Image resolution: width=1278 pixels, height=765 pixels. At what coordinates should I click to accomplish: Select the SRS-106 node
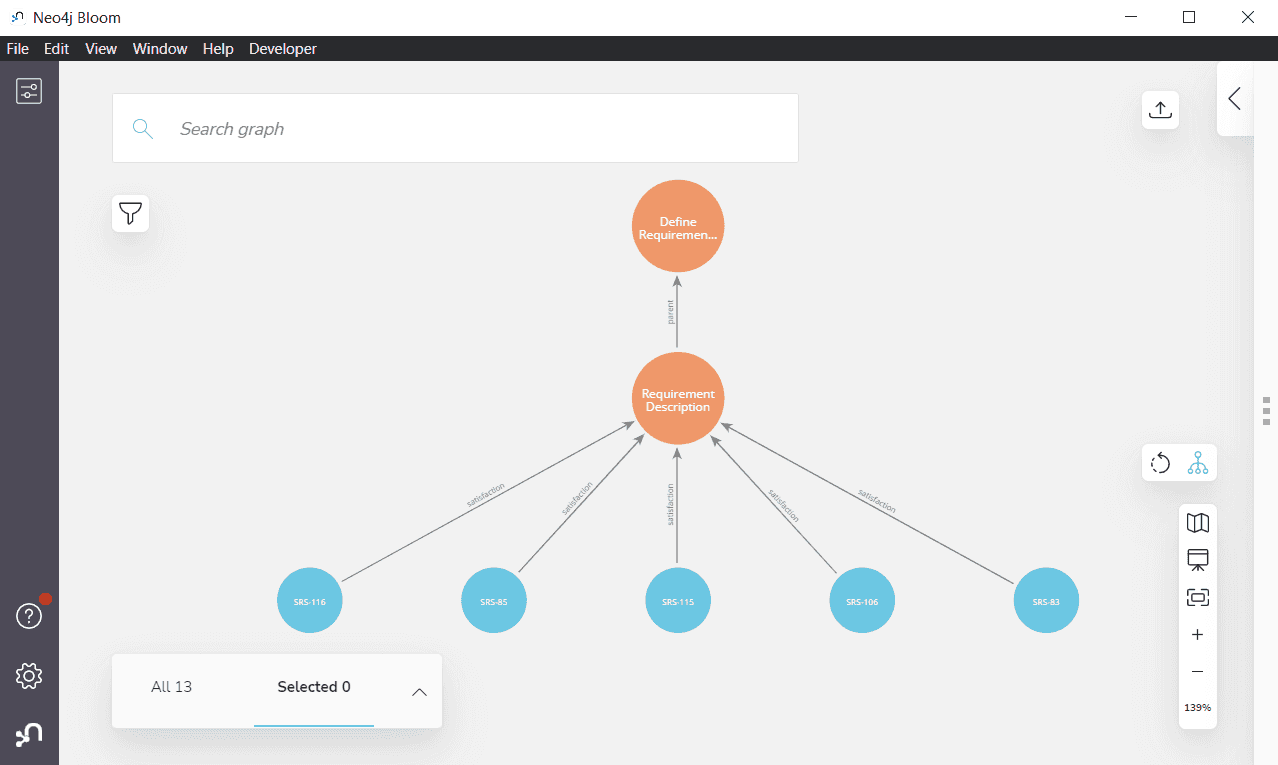862,601
